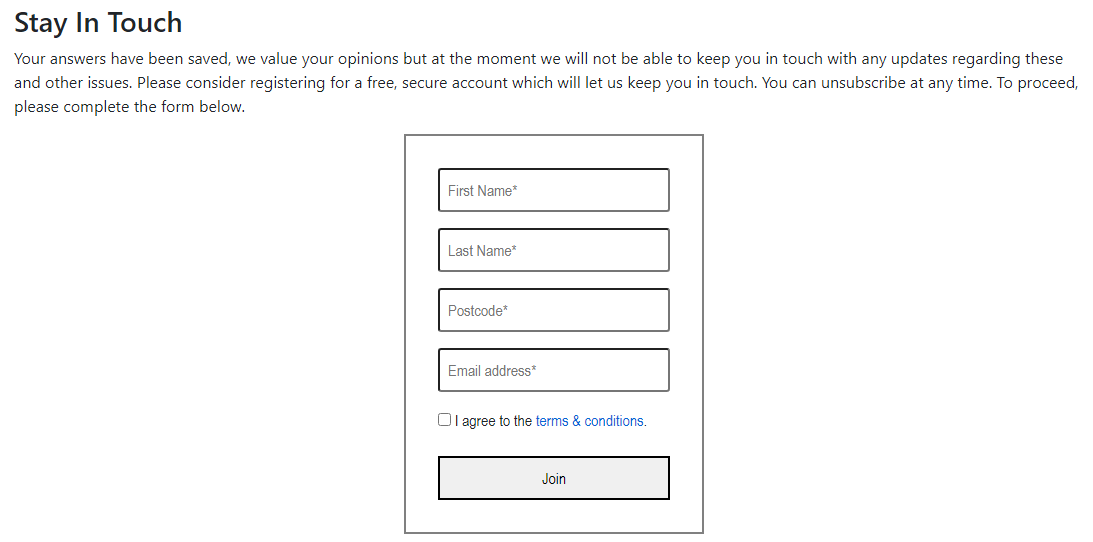Viewport: 1093px width, 542px height.
Task: Focus the Last Name text box
Action: [x=553, y=250]
